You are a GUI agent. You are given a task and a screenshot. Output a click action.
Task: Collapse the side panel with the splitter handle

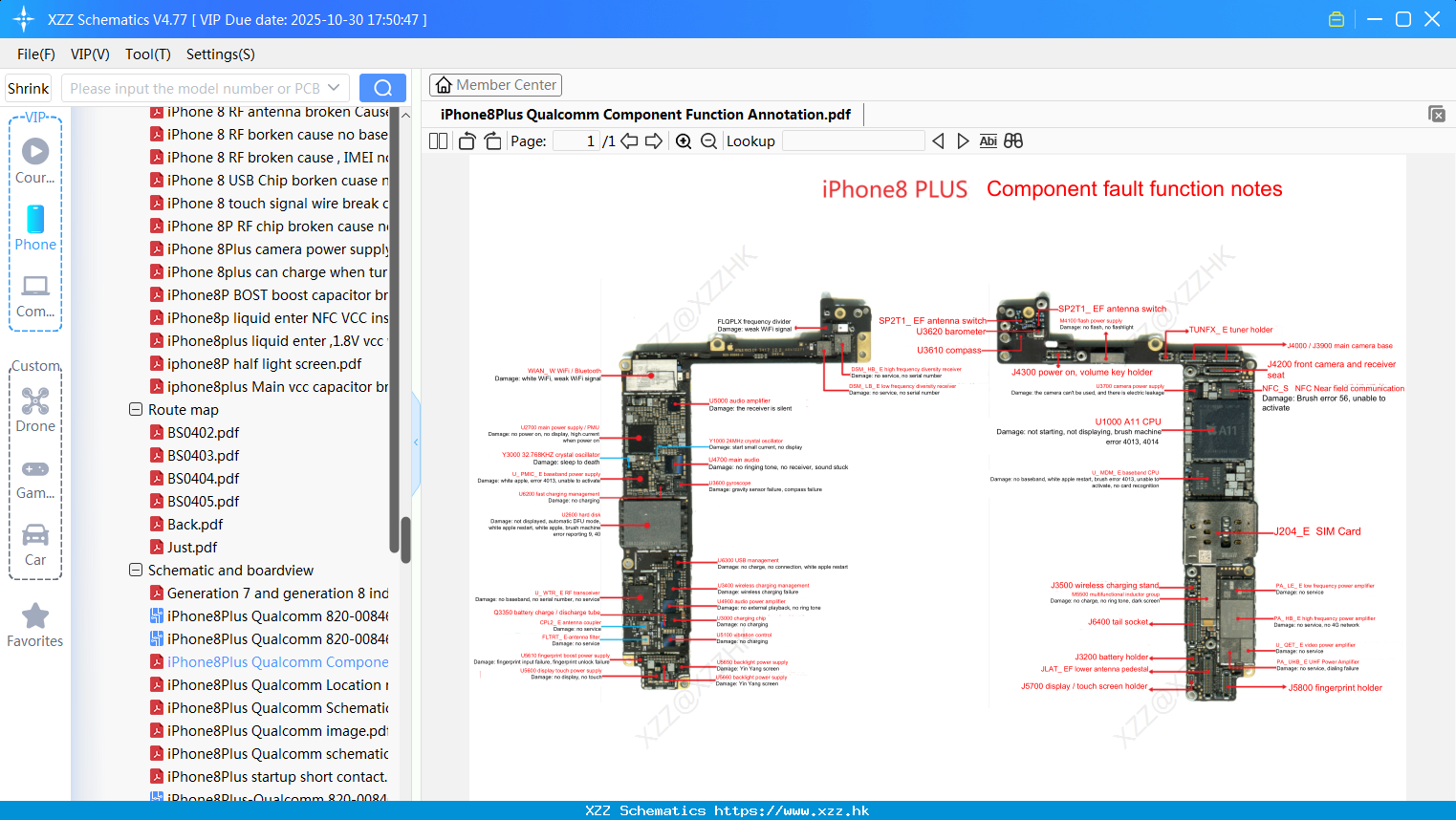416,442
